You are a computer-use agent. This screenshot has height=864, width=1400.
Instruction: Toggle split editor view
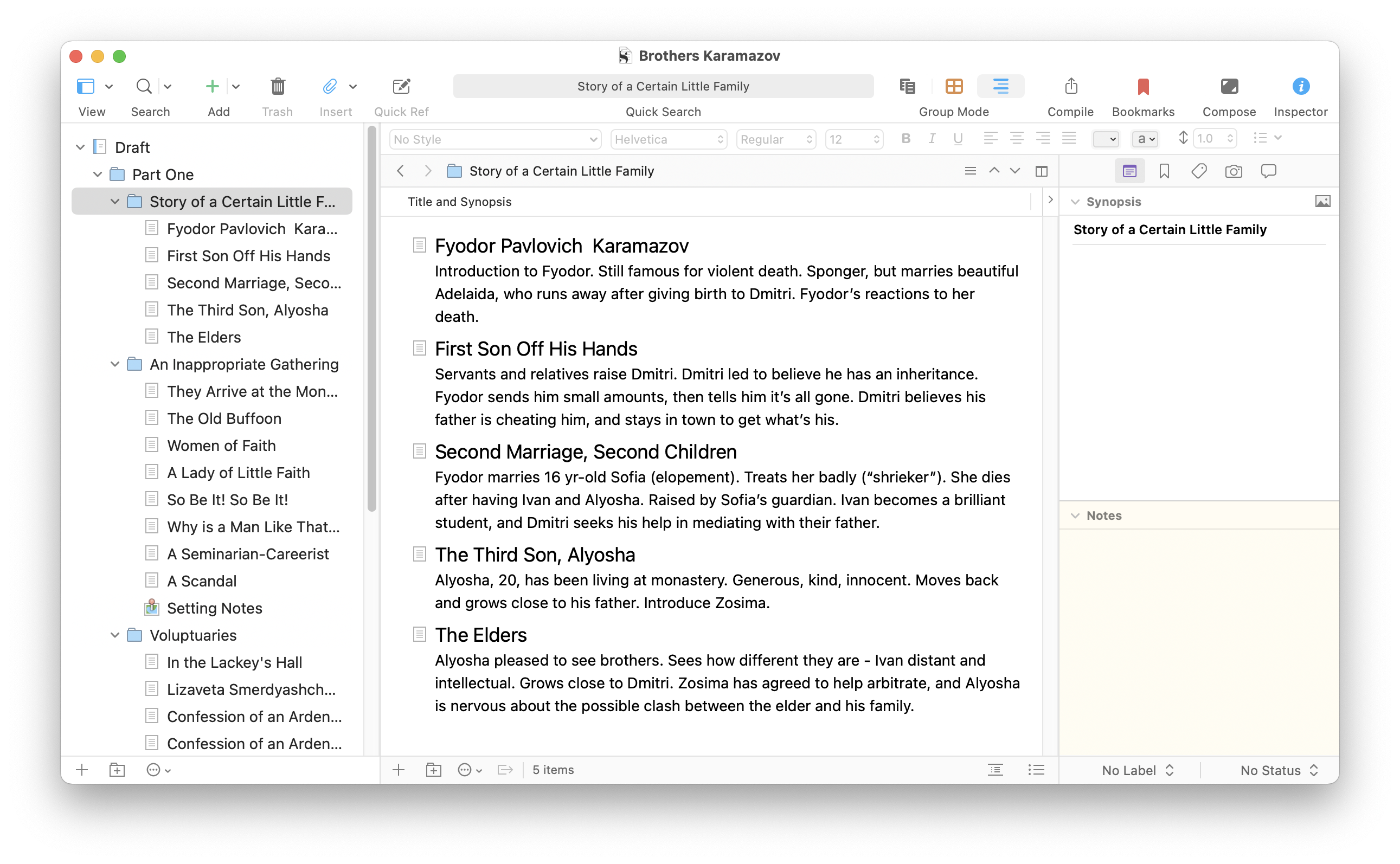point(1041,171)
